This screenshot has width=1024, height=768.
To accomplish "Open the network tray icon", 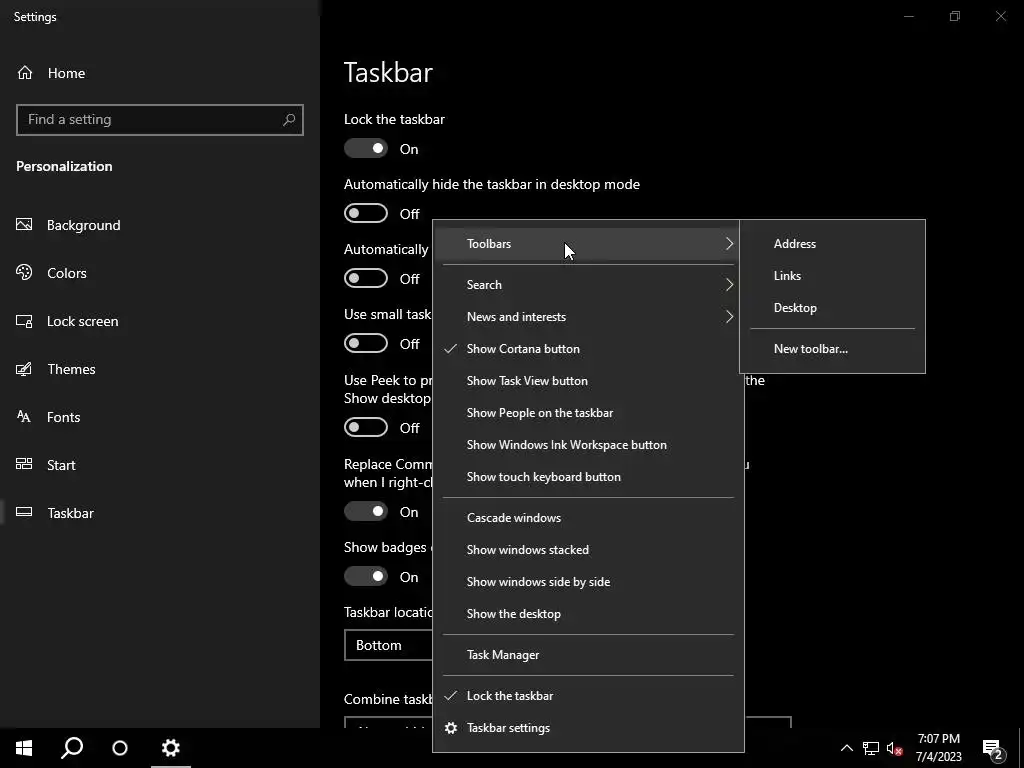I will coord(871,748).
